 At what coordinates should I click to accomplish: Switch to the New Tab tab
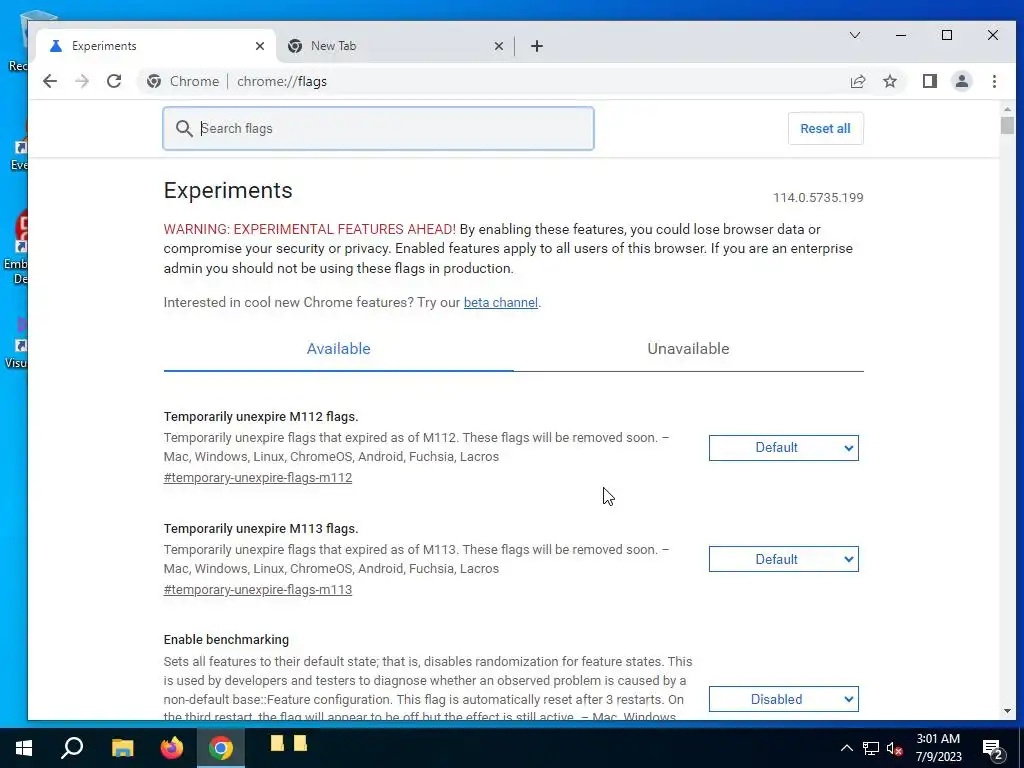(395, 46)
